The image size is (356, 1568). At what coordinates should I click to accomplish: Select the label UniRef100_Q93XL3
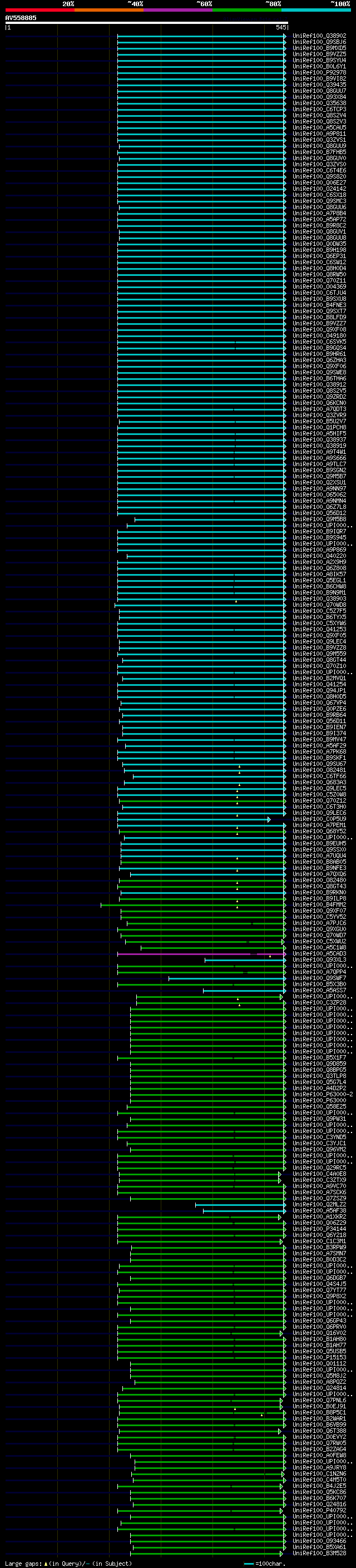tap(319, 960)
